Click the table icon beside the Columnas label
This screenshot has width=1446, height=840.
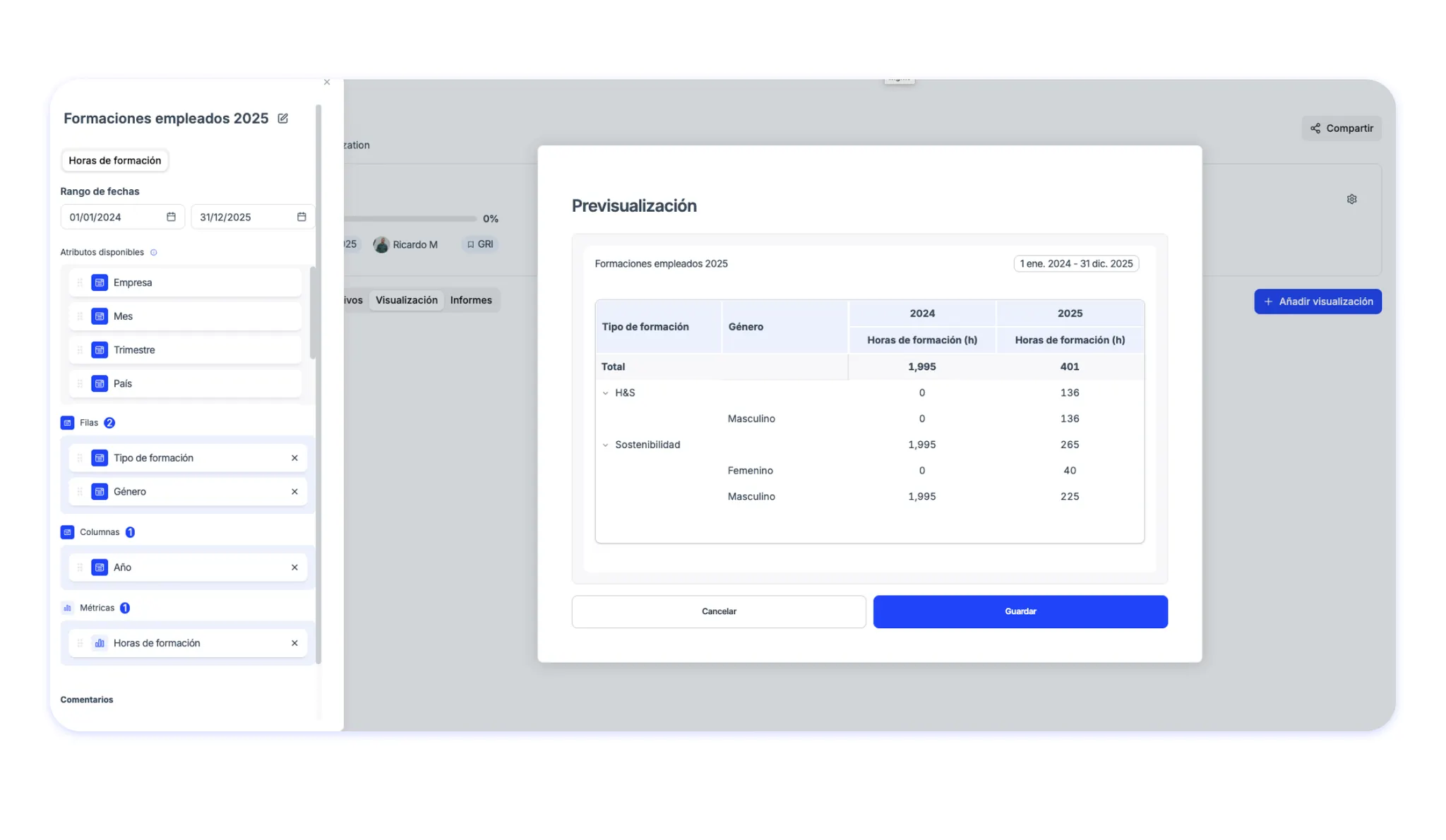tap(67, 532)
